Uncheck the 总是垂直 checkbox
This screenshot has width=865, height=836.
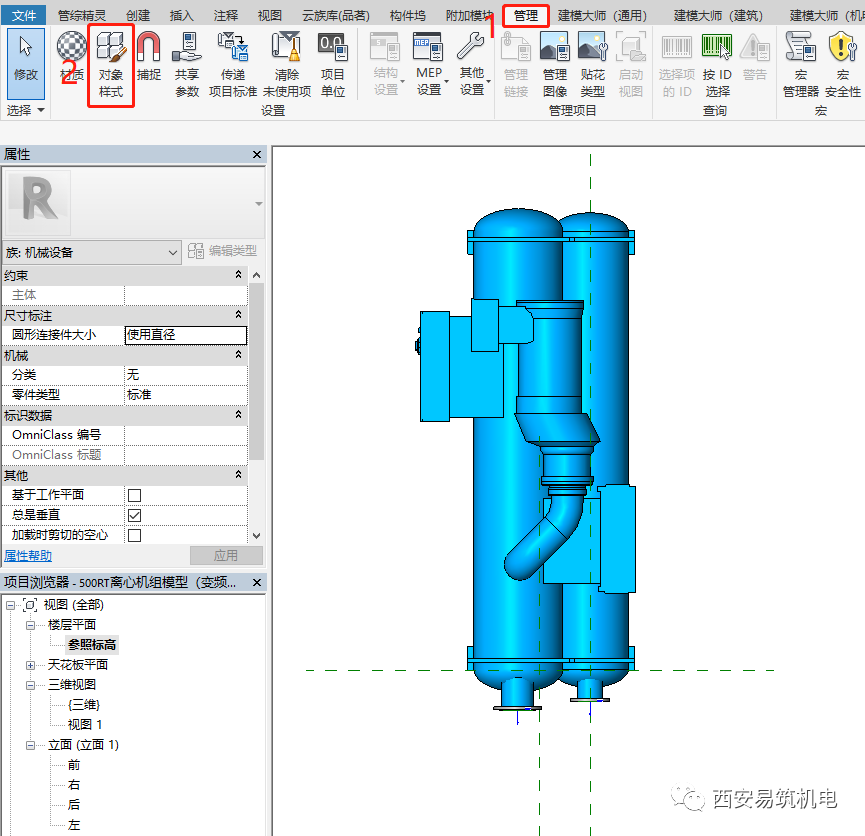[135, 515]
